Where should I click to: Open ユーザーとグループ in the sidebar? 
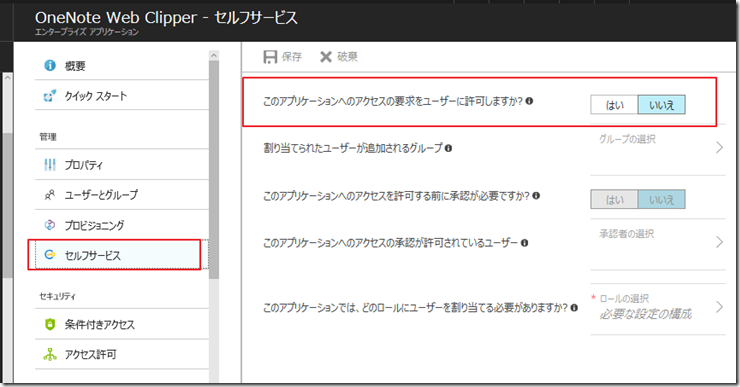(122, 194)
